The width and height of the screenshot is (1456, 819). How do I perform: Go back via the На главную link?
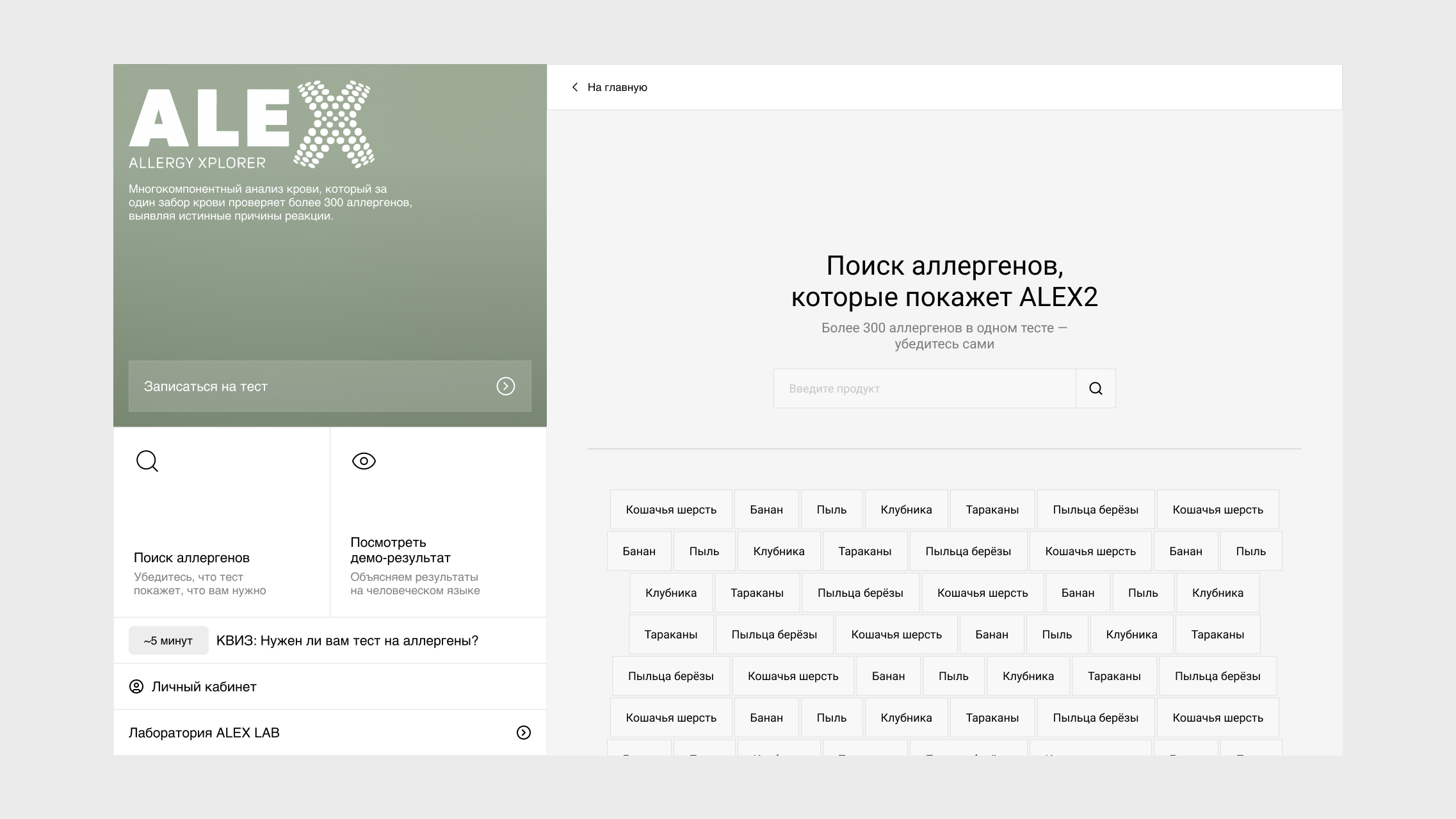(617, 87)
